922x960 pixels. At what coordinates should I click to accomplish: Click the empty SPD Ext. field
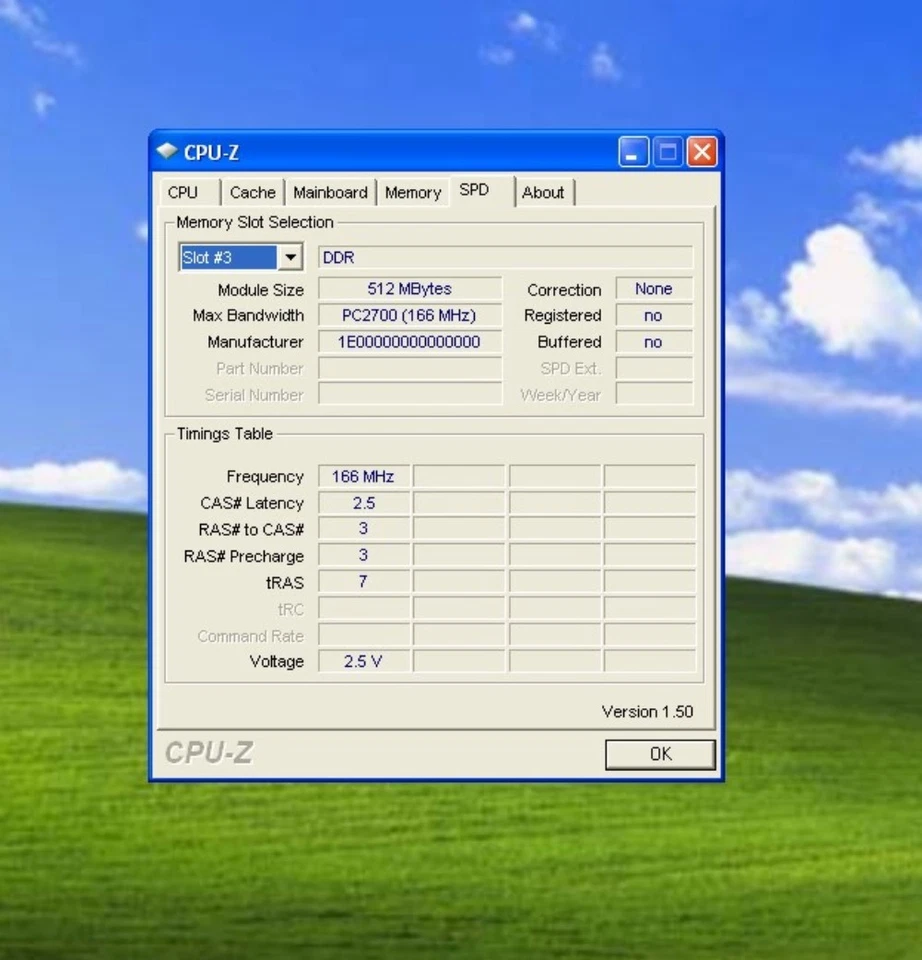654,369
